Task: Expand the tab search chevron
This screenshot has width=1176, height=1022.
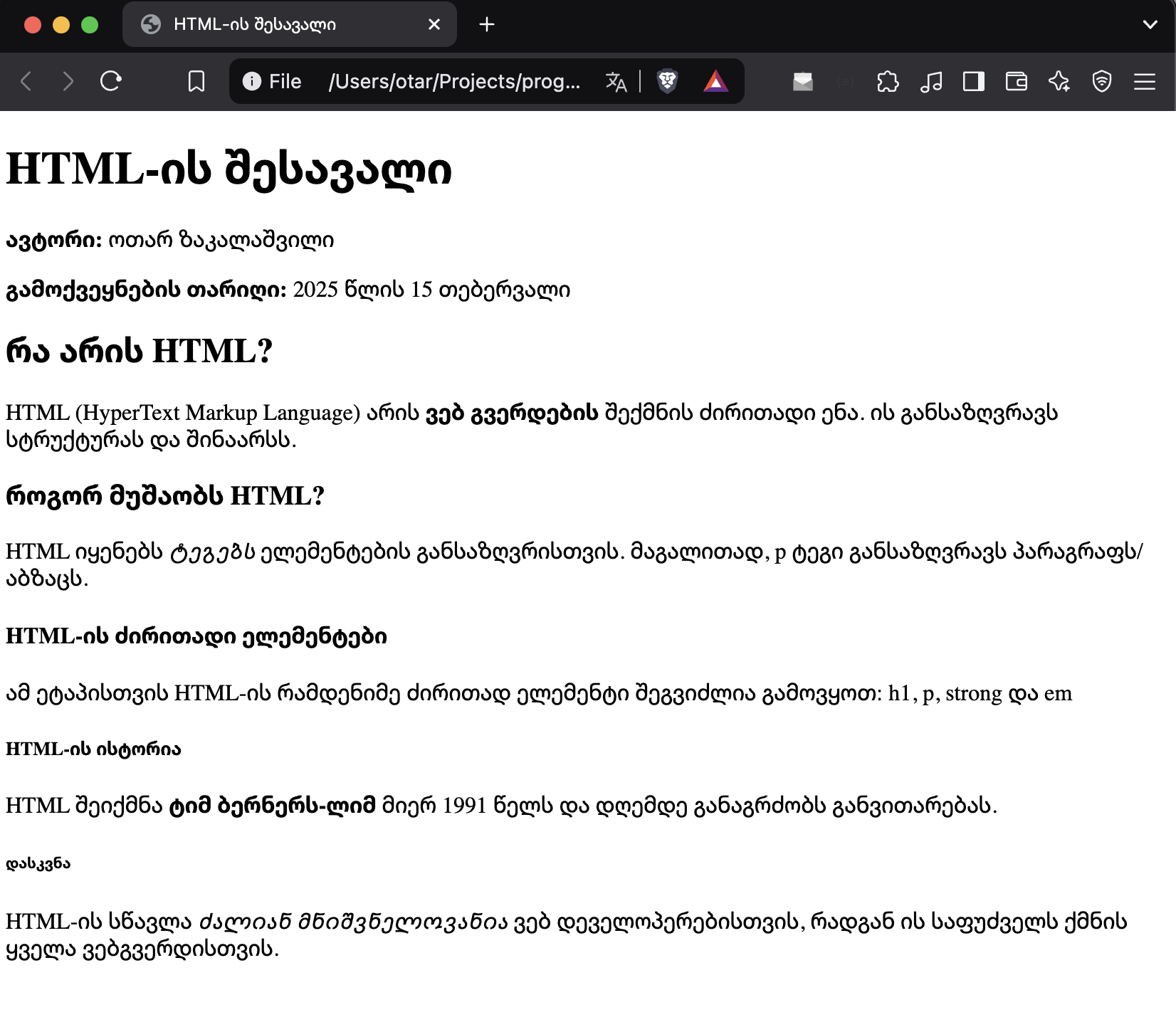Action: tap(1150, 24)
